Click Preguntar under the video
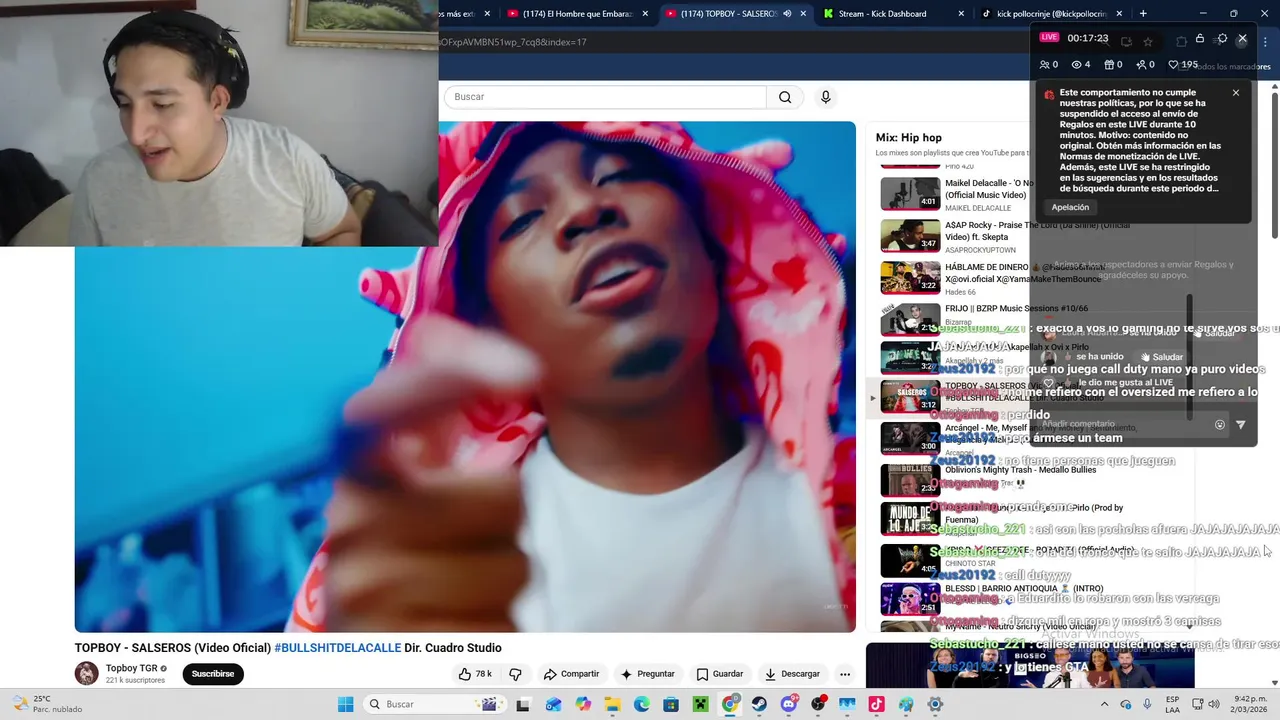This screenshot has width=1280, height=720. click(x=647, y=674)
